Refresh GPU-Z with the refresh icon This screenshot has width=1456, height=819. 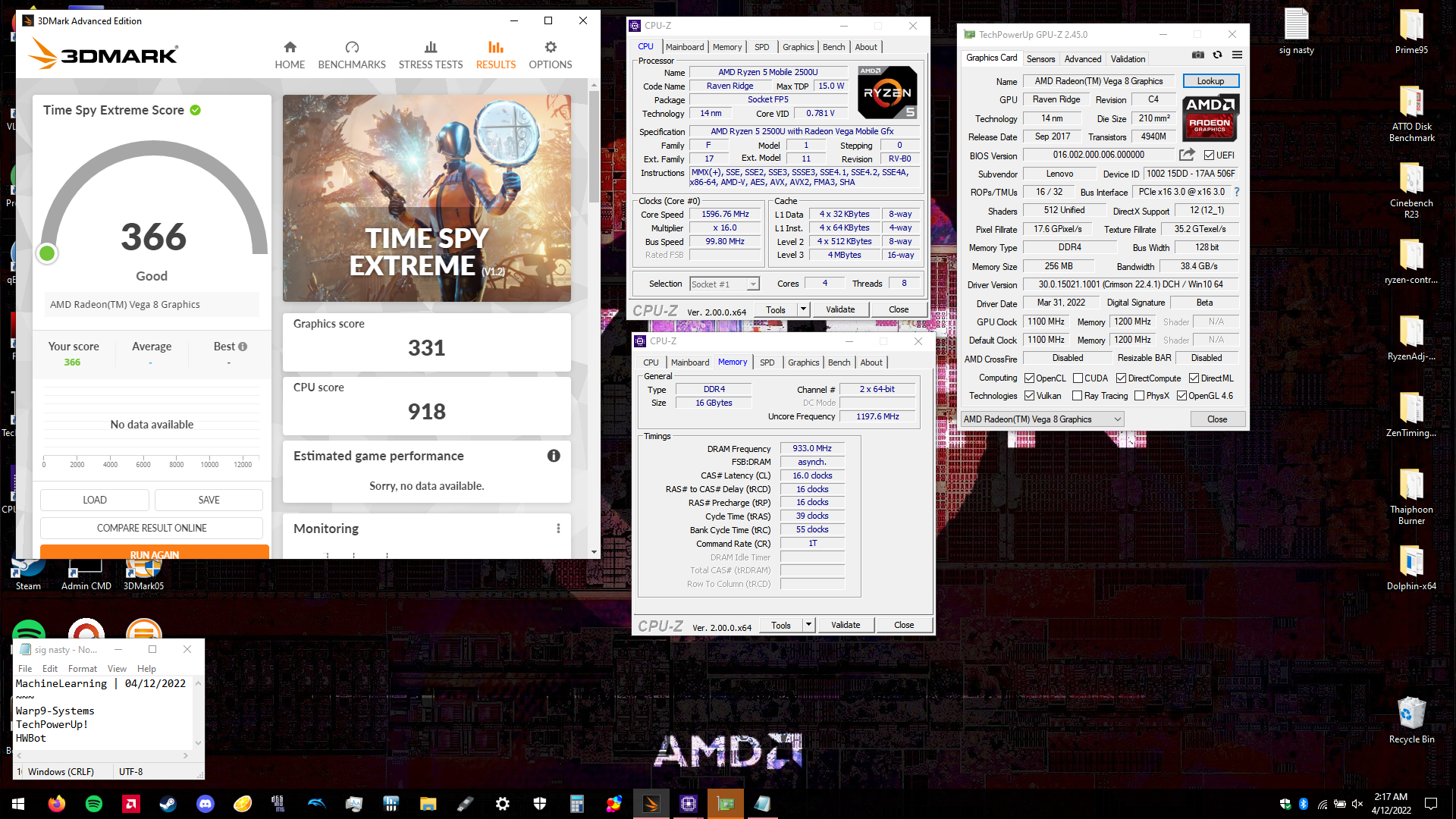[1218, 55]
